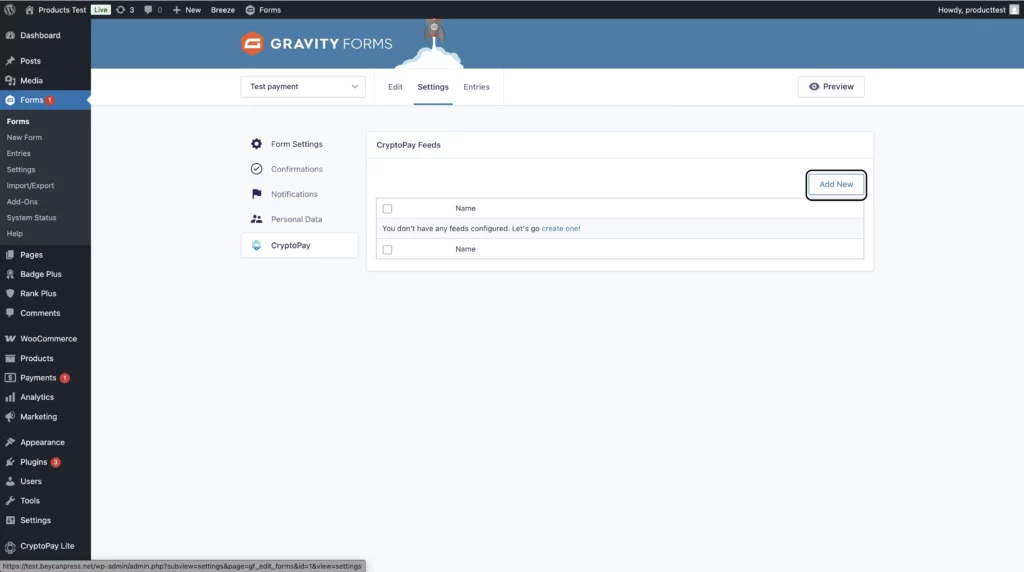Open comments bubble icon in admin bar
Viewport: 1024px width, 572px height.
tap(149, 9)
